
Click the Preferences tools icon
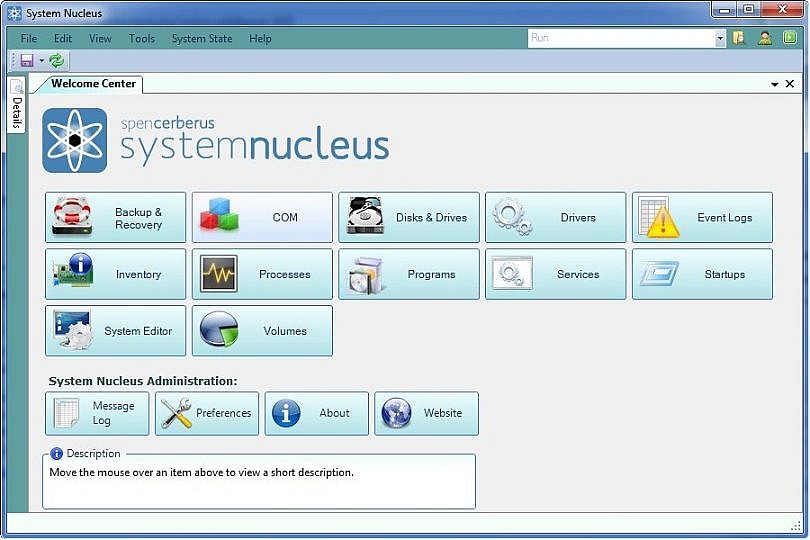point(176,413)
